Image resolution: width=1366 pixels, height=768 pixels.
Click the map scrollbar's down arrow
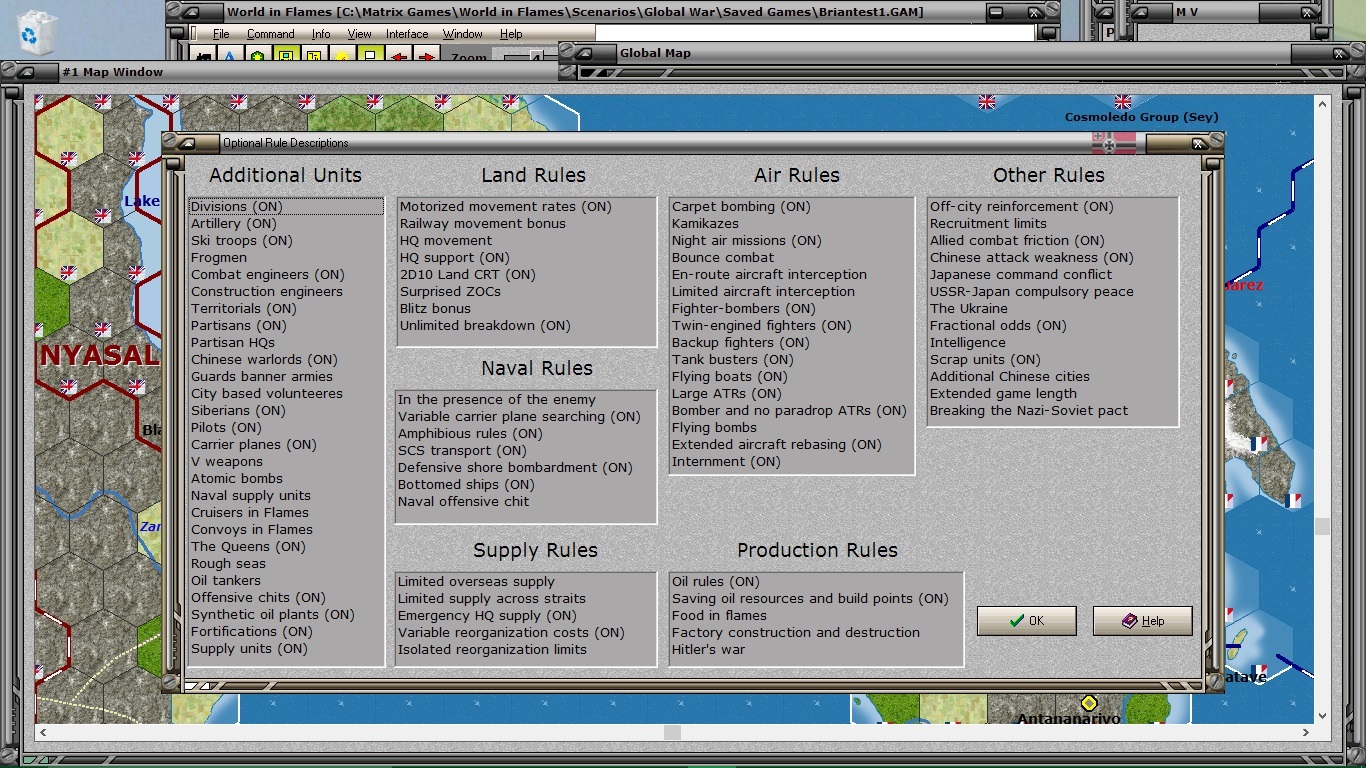1322,716
